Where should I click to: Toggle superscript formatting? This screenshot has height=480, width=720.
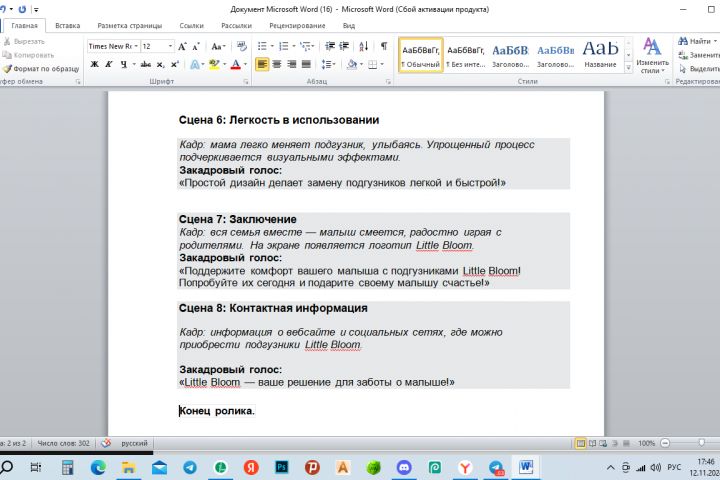pyautogui.click(x=175, y=64)
